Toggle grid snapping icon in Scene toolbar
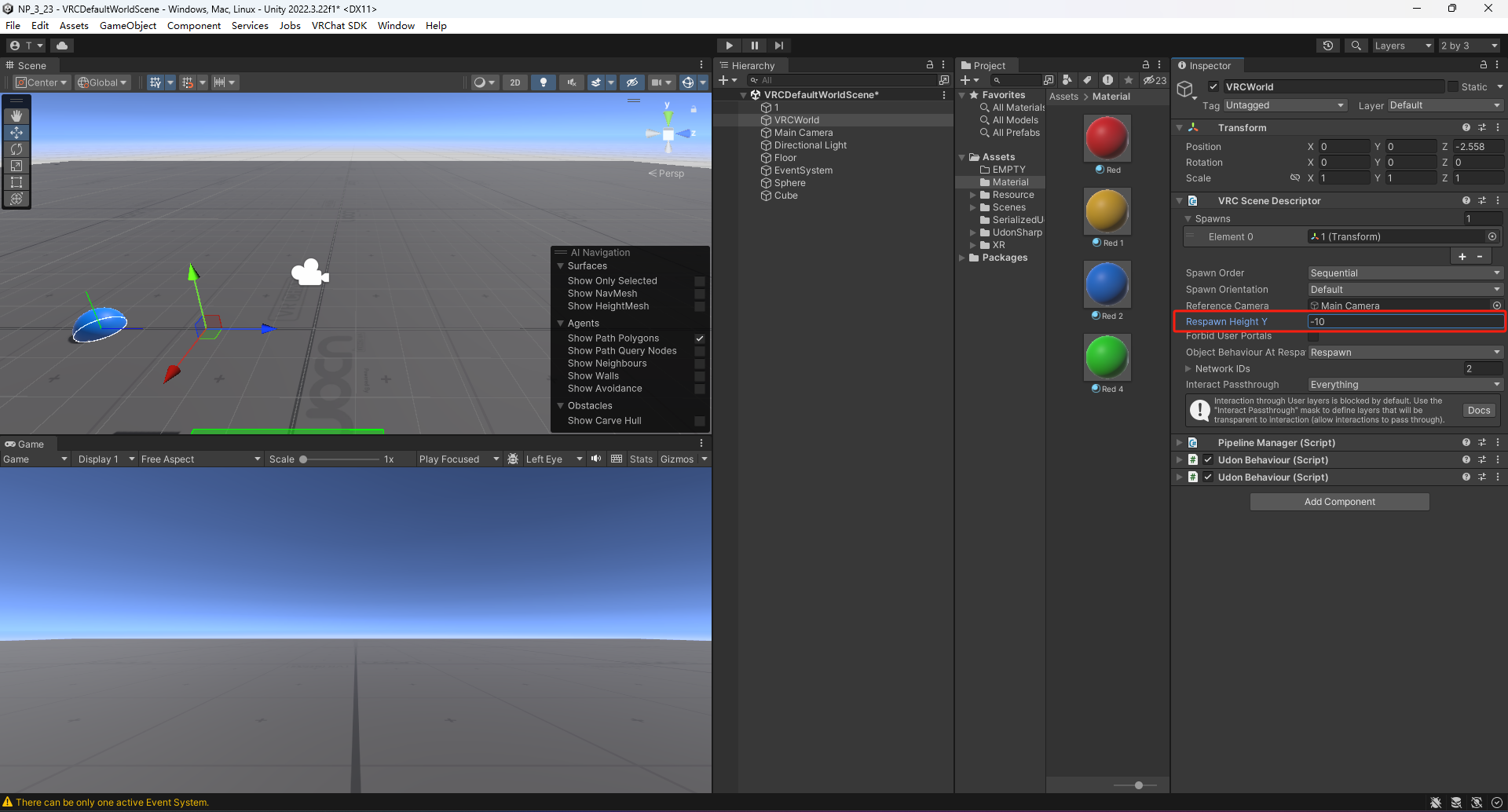The height and width of the screenshot is (812, 1508). click(155, 82)
